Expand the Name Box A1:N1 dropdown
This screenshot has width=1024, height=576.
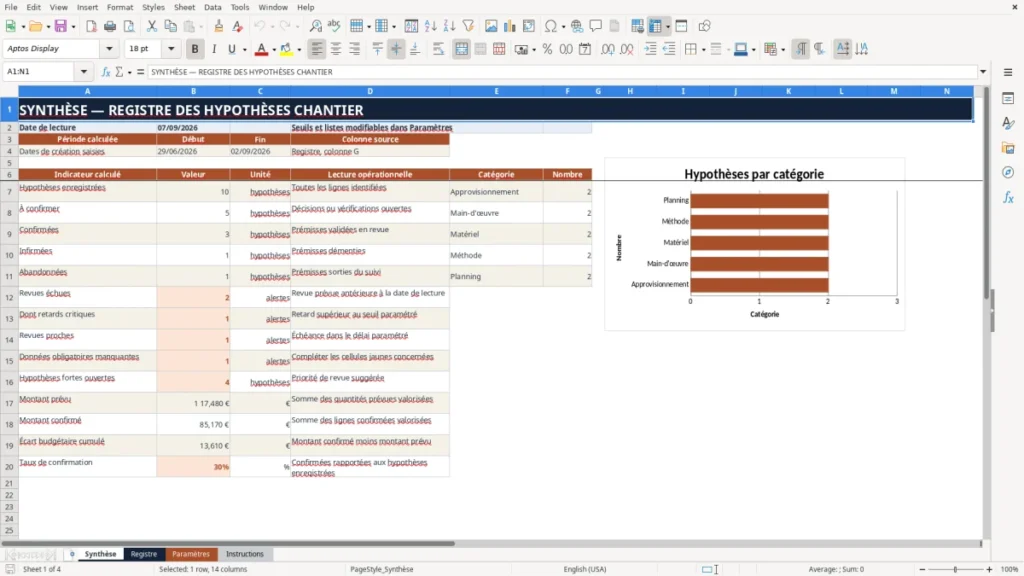click(x=84, y=72)
